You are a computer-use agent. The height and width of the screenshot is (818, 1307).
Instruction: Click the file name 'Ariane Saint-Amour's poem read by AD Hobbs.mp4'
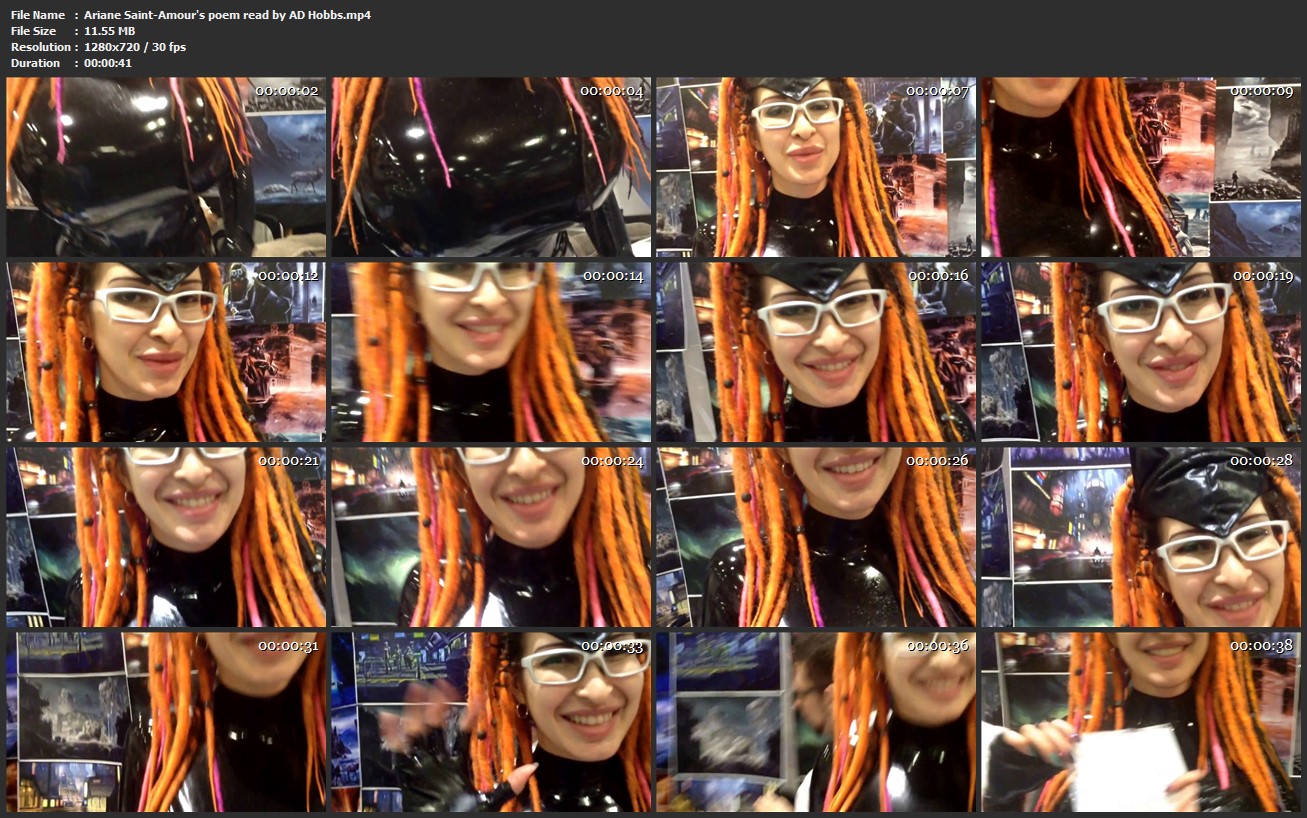click(227, 15)
